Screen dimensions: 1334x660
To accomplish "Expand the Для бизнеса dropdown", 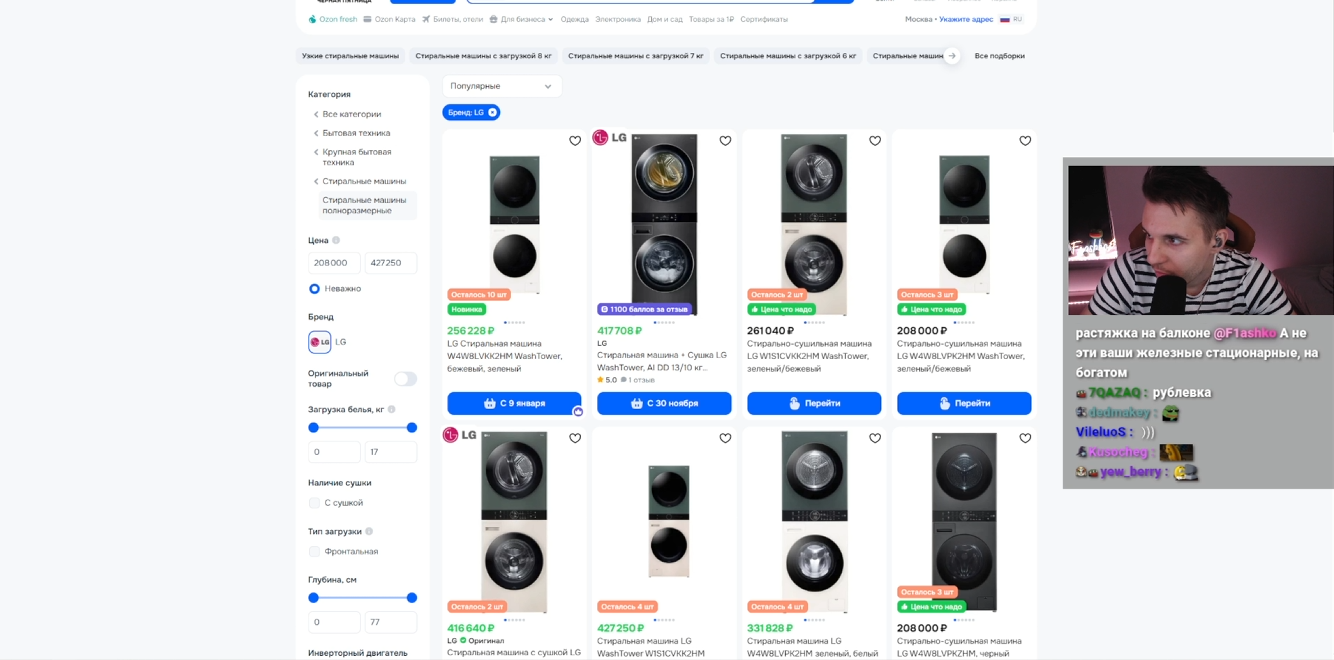I will pos(521,19).
